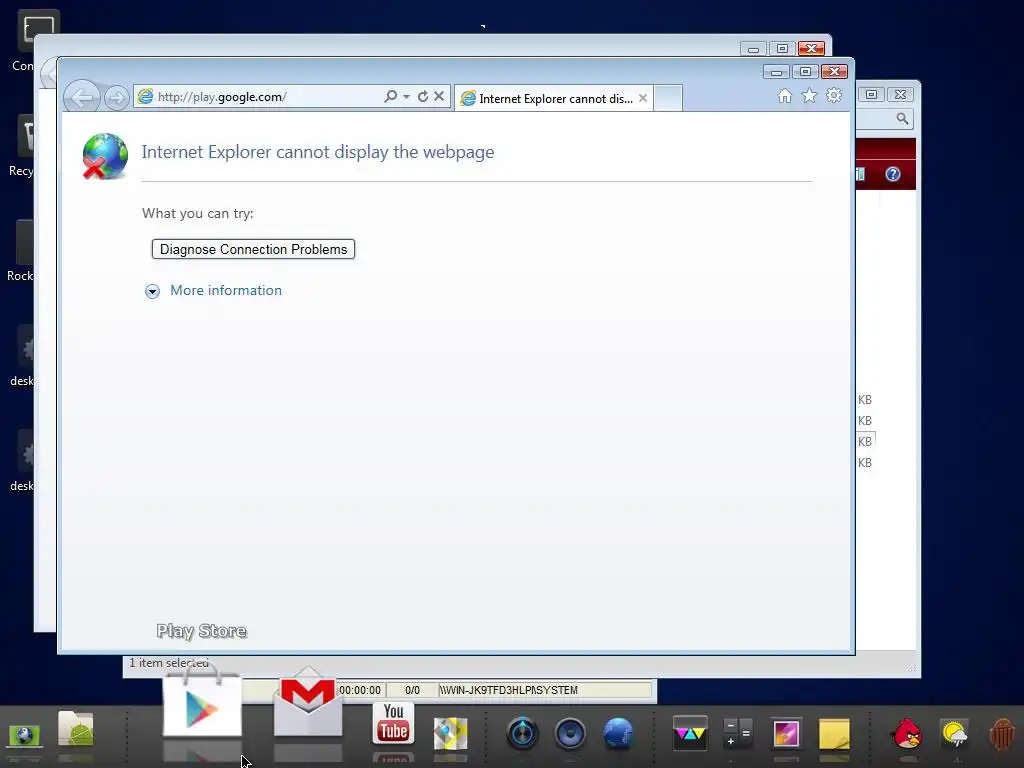The height and width of the screenshot is (768, 1024).
Task: Click the 0/0 status field
Action: [412, 690]
